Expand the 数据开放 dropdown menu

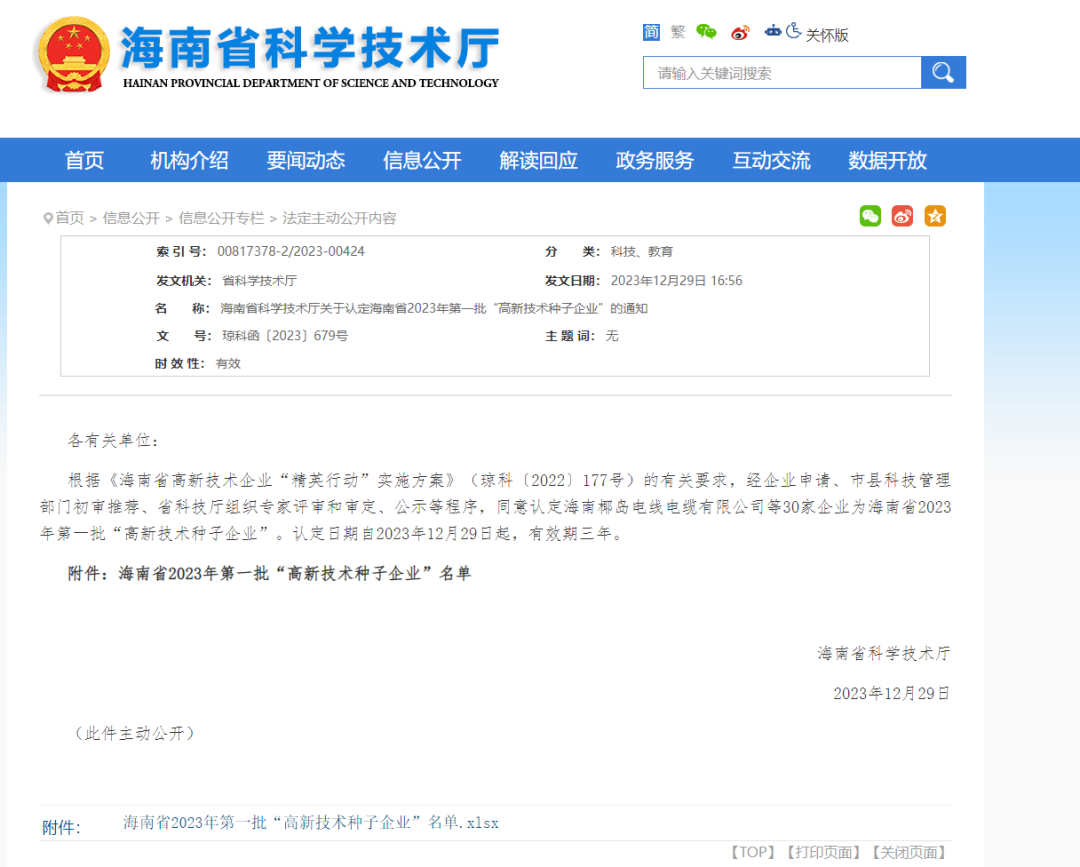887,160
